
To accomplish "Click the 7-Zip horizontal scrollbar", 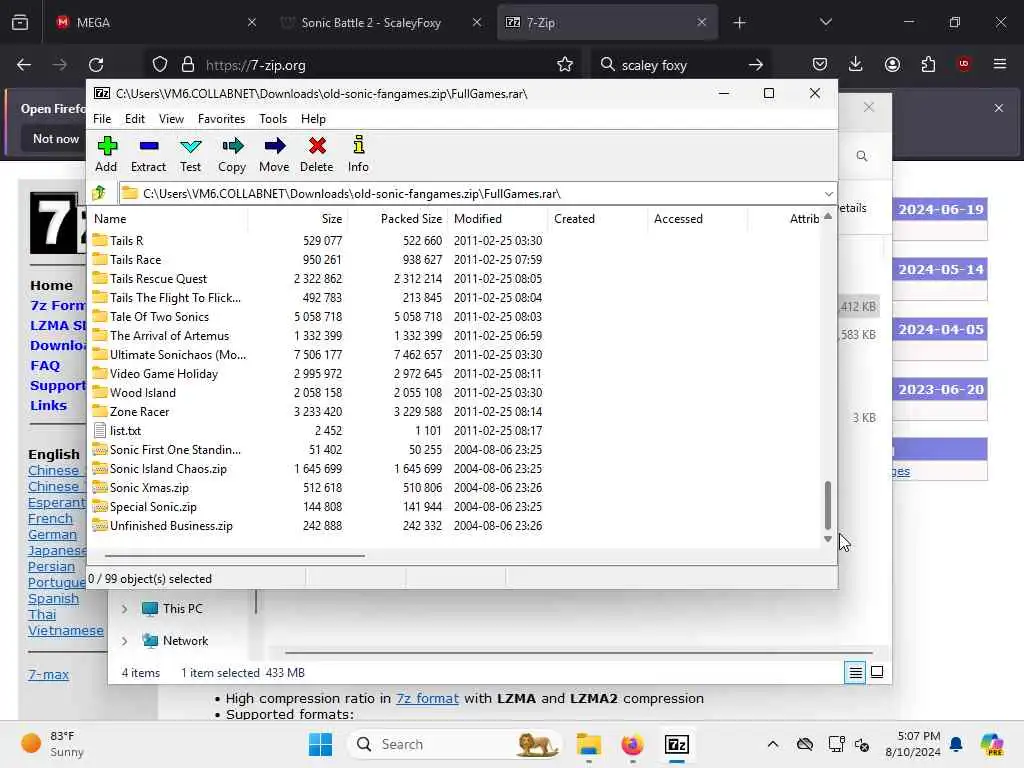I will coord(234,556).
